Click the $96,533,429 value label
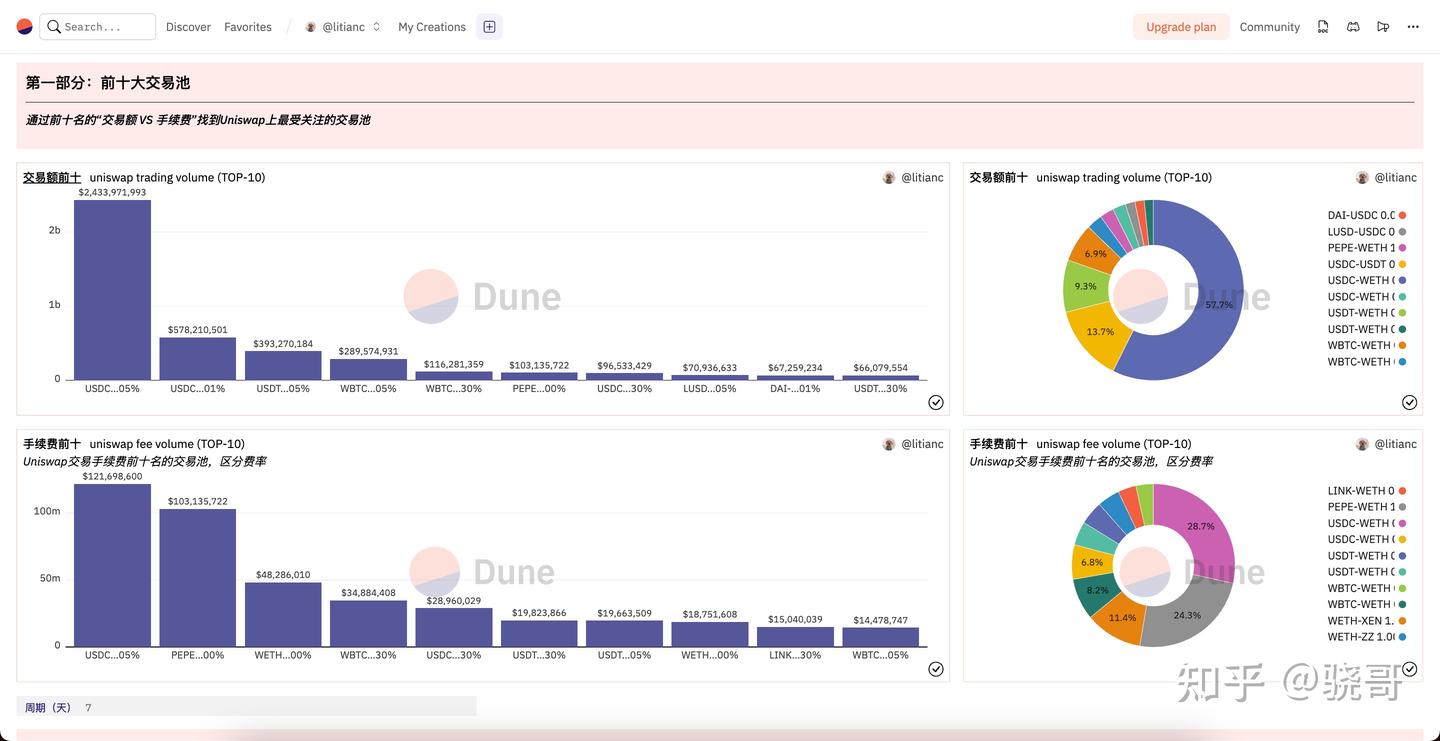The height and width of the screenshot is (741, 1440). click(624, 366)
